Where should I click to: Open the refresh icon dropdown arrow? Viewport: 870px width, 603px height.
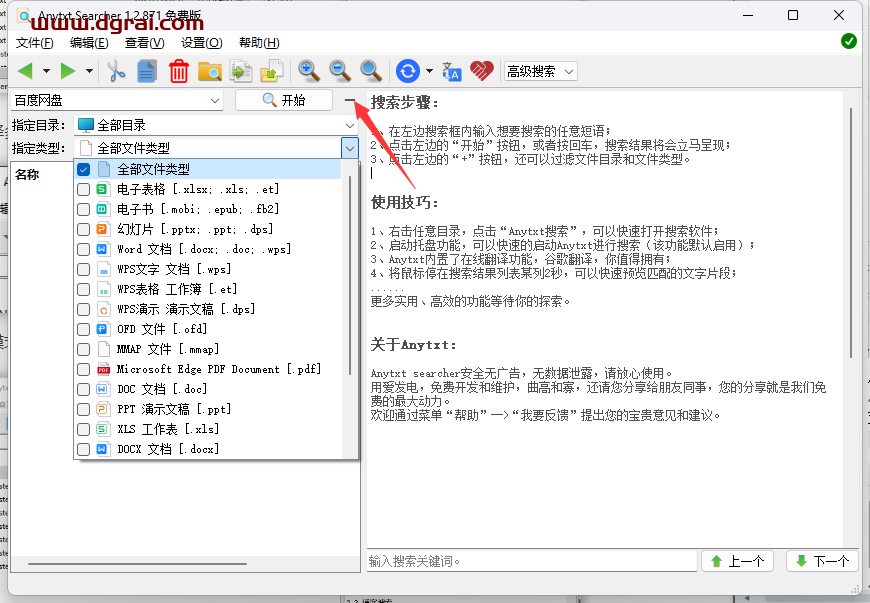click(429, 71)
